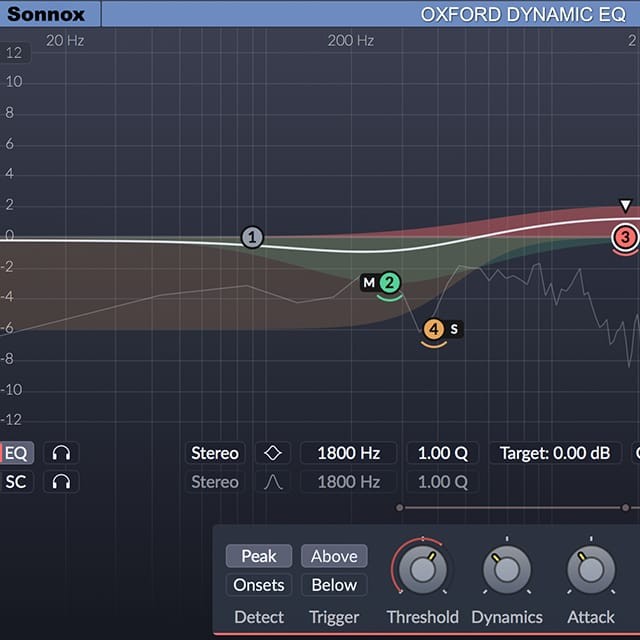The height and width of the screenshot is (640, 640).
Task: Click the M badge beside band 2
Action: click(369, 283)
